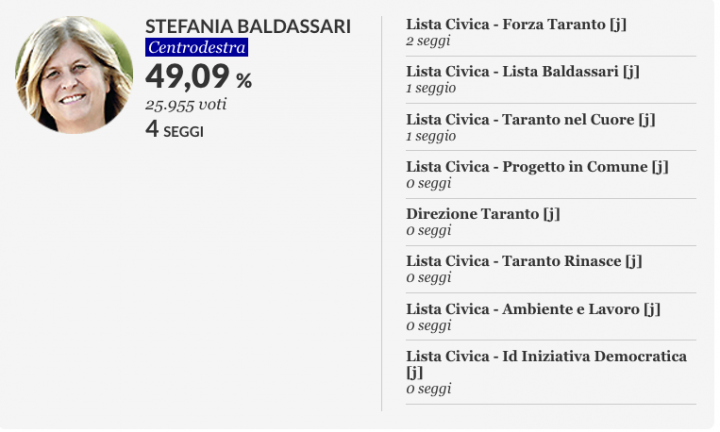Open Lista Civica - Lista Baldassari entry
This screenshot has height=432, width=720.
(x=523, y=72)
